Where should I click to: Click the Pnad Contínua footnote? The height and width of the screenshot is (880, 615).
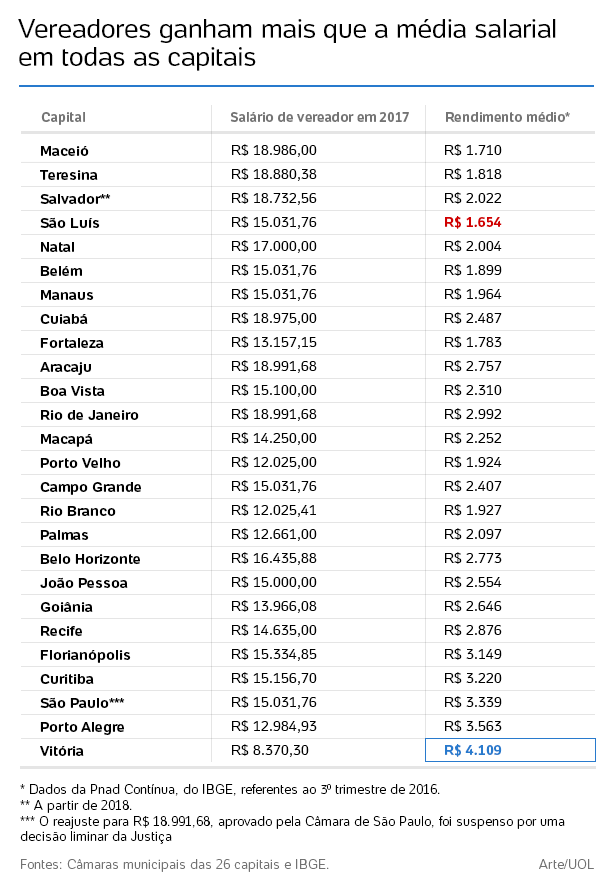(x=229, y=789)
